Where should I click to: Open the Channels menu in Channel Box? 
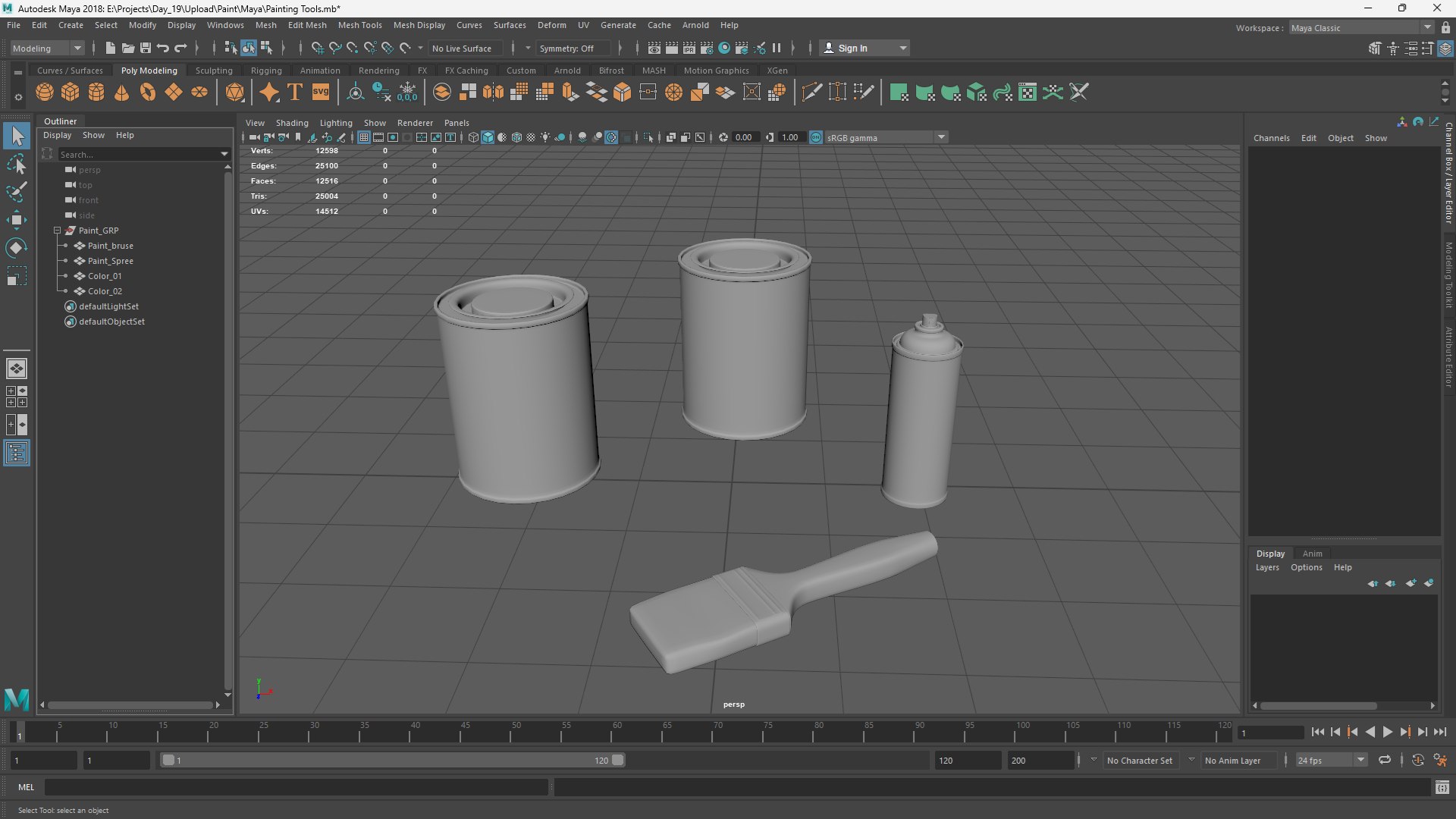[1271, 138]
